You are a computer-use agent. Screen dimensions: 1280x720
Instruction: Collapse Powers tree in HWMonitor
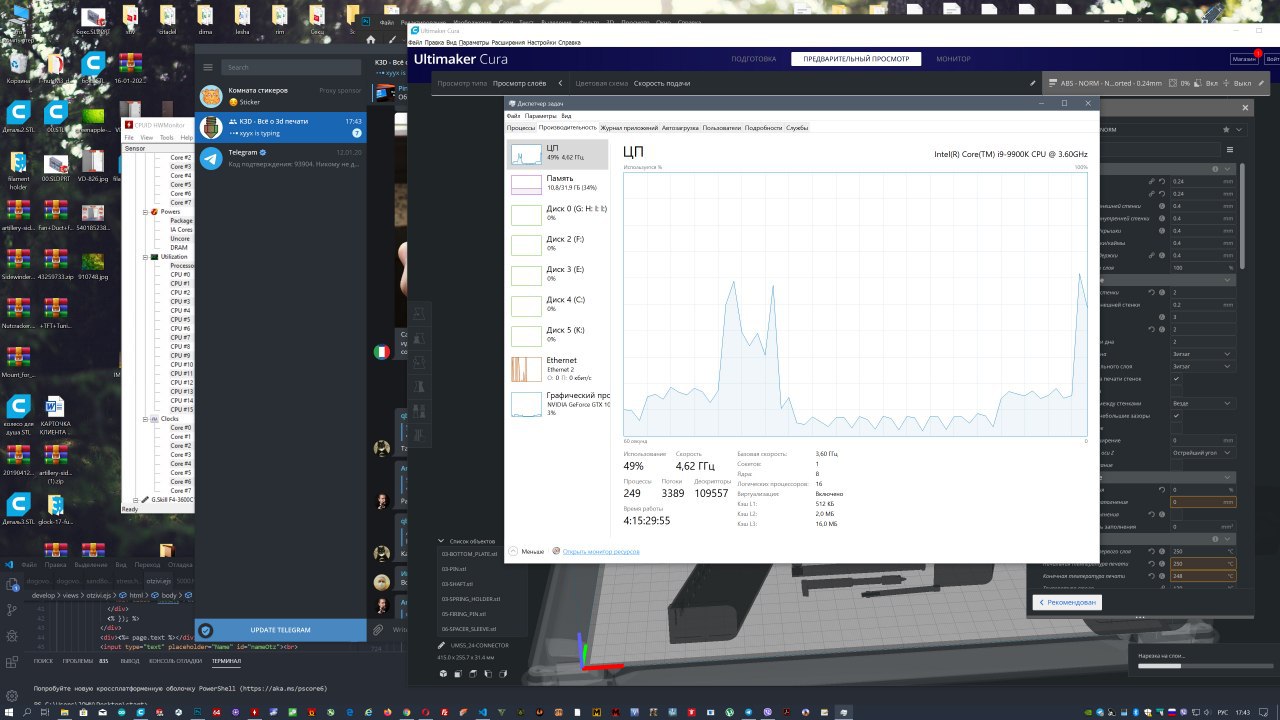click(x=145, y=211)
